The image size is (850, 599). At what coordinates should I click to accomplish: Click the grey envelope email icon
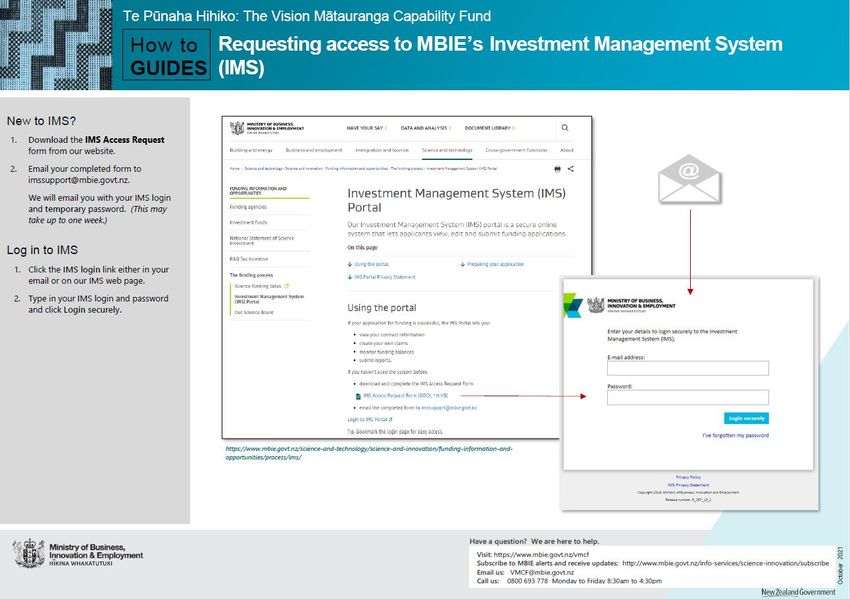(x=690, y=179)
